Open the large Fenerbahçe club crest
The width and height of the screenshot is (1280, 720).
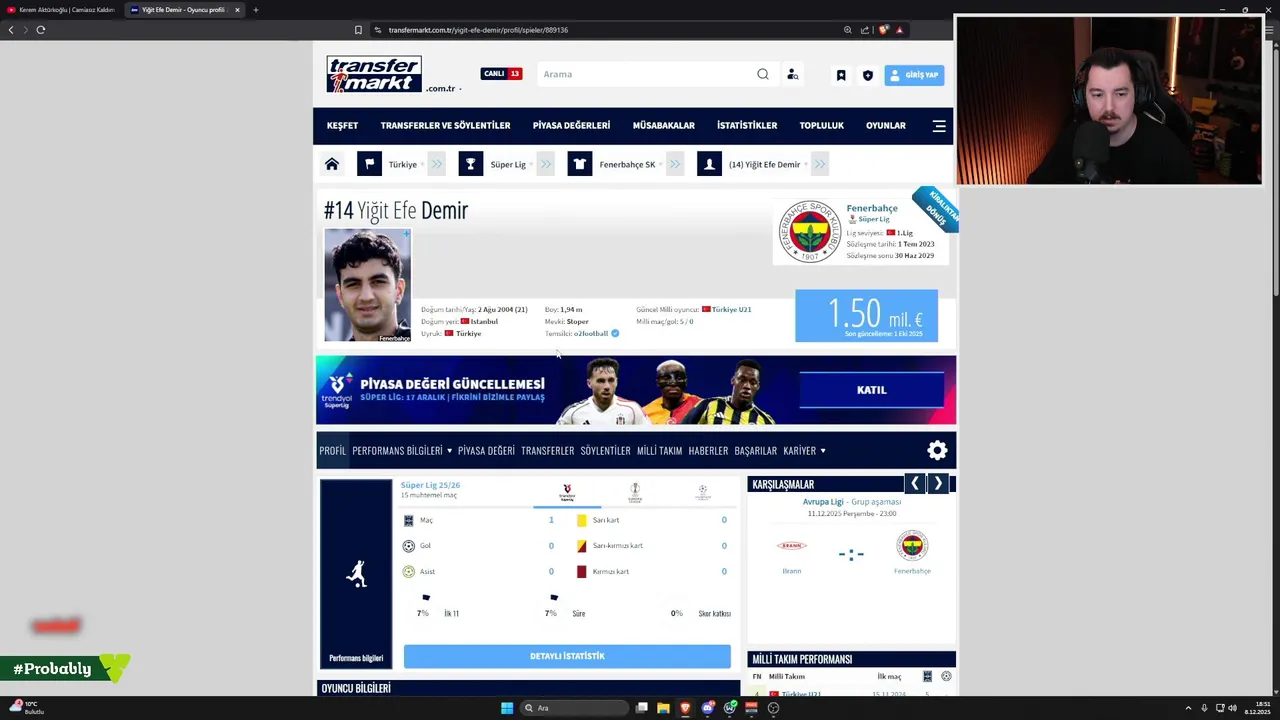point(809,231)
